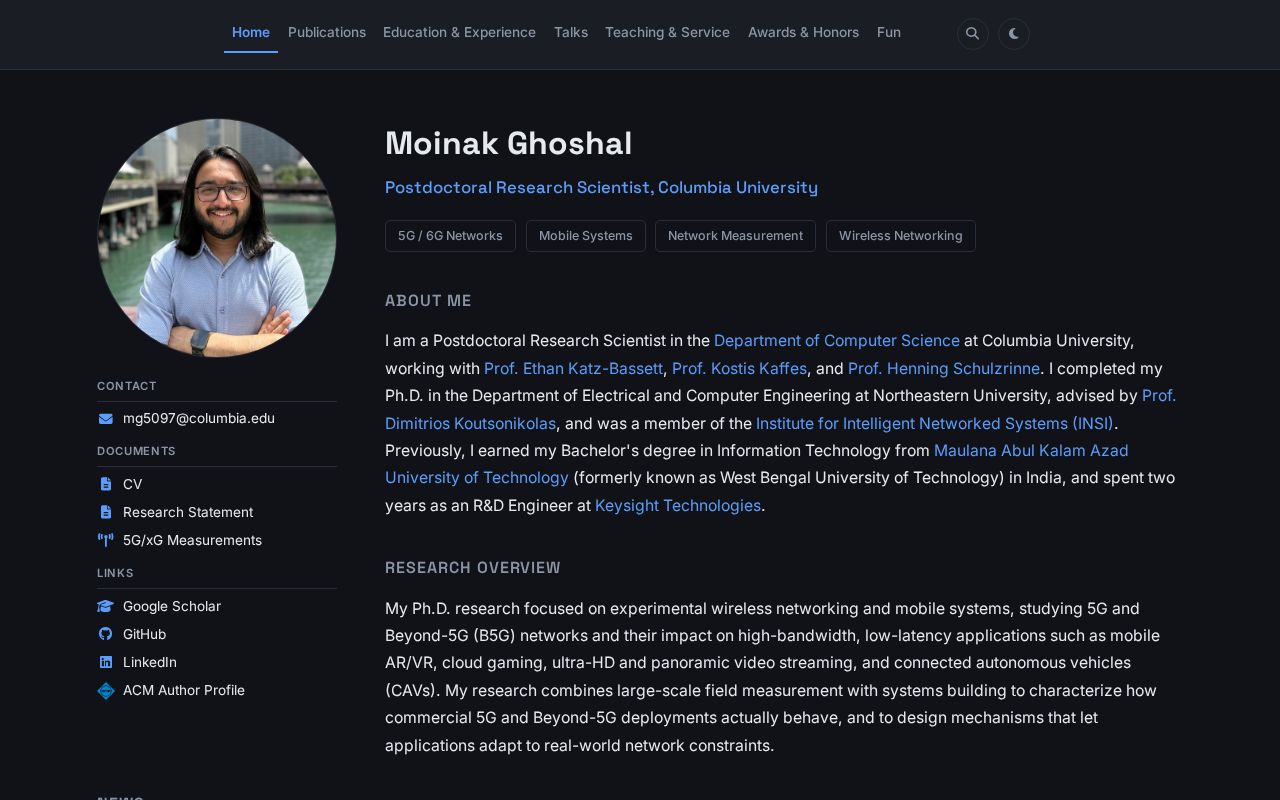
Task: Open the CV link
Action: (132, 484)
